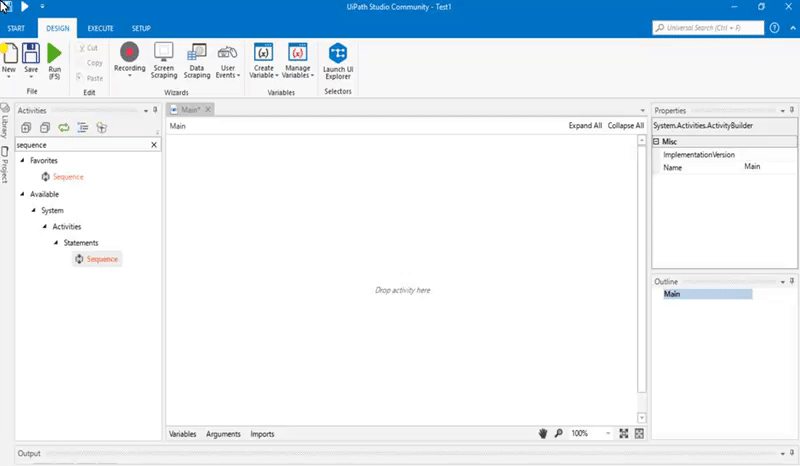Click the green refresh activities icon
The image size is (800, 466).
point(64,128)
